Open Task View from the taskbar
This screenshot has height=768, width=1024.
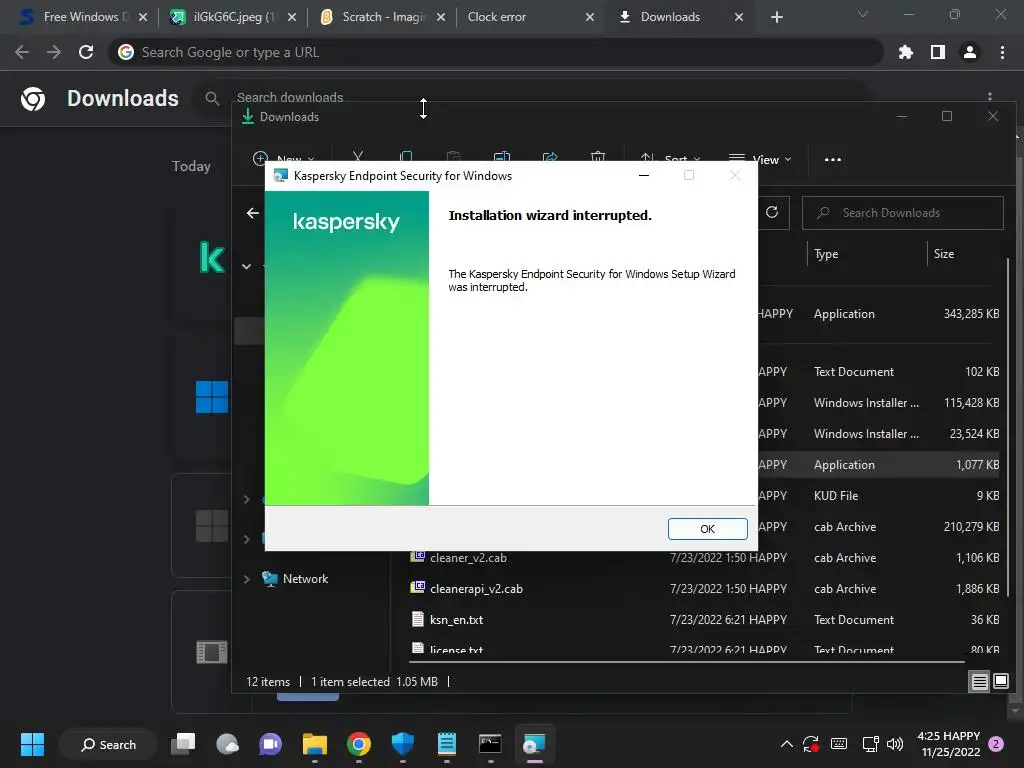tap(184, 744)
